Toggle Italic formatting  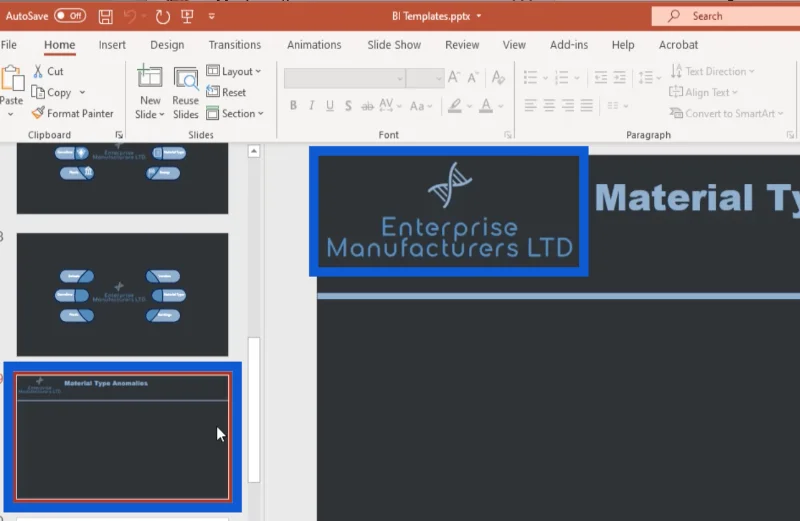311,106
